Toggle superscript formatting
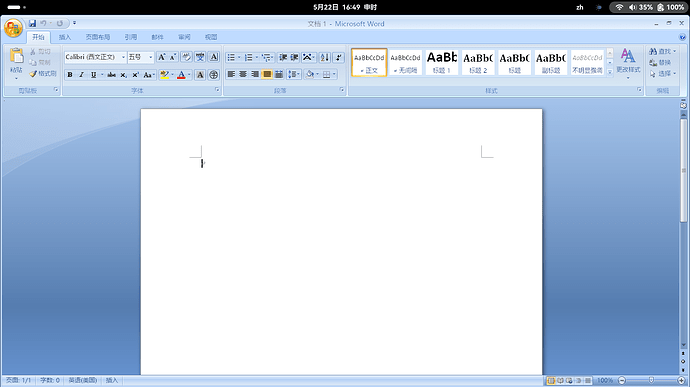Viewport: 690px width, 387px height. click(136, 75)
